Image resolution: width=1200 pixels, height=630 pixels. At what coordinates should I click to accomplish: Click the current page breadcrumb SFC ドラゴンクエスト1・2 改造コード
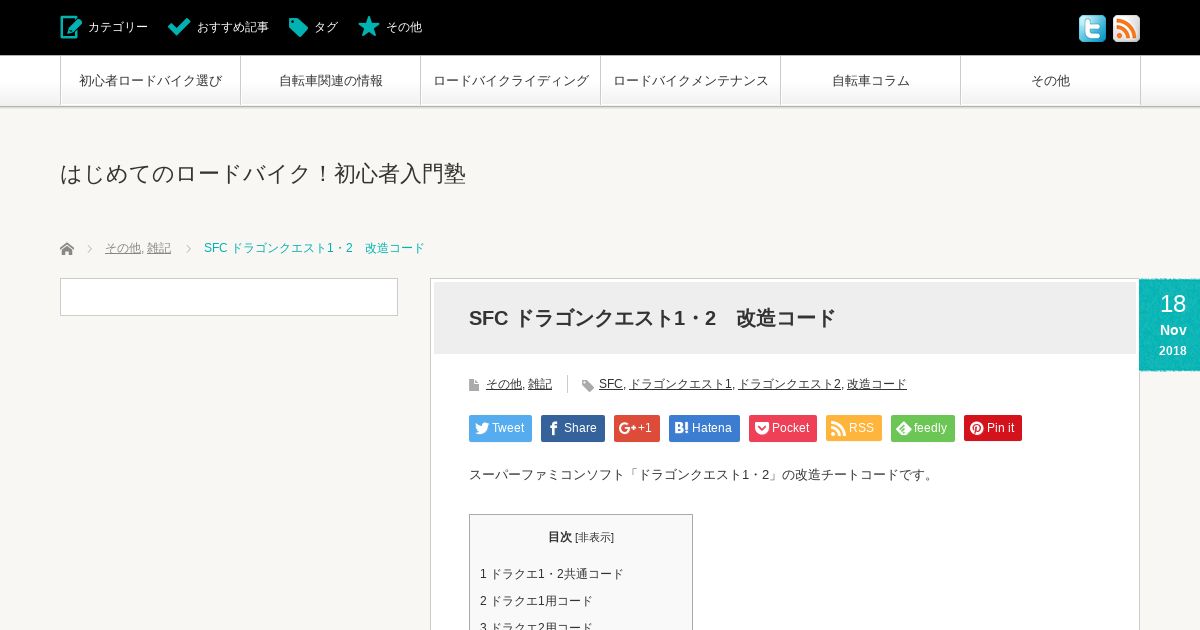(x=314, y=248)
